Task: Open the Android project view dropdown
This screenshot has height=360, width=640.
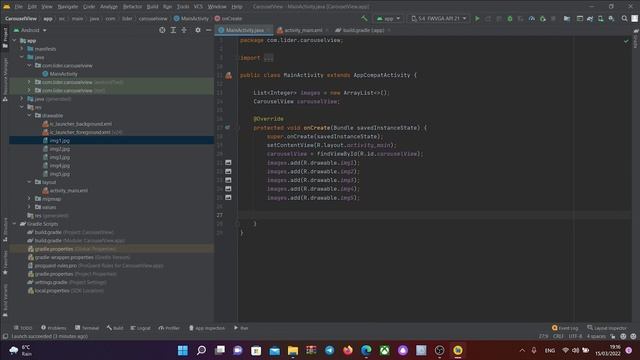Action: [x=30, y=30]
